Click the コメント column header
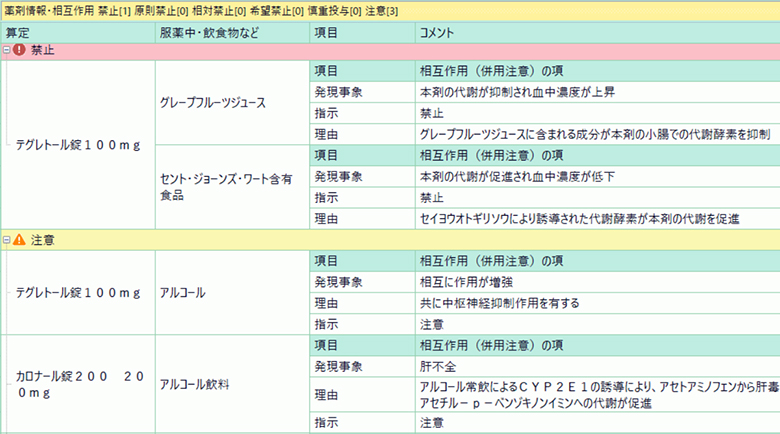780x434 pixels. (x=597, y=33)
